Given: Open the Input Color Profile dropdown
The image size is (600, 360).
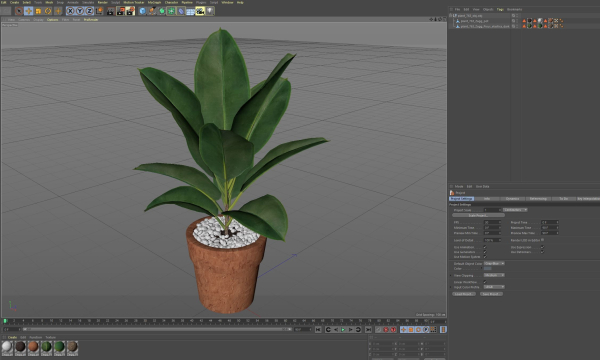Looking at the screenshot, I should tap(494, 287).
